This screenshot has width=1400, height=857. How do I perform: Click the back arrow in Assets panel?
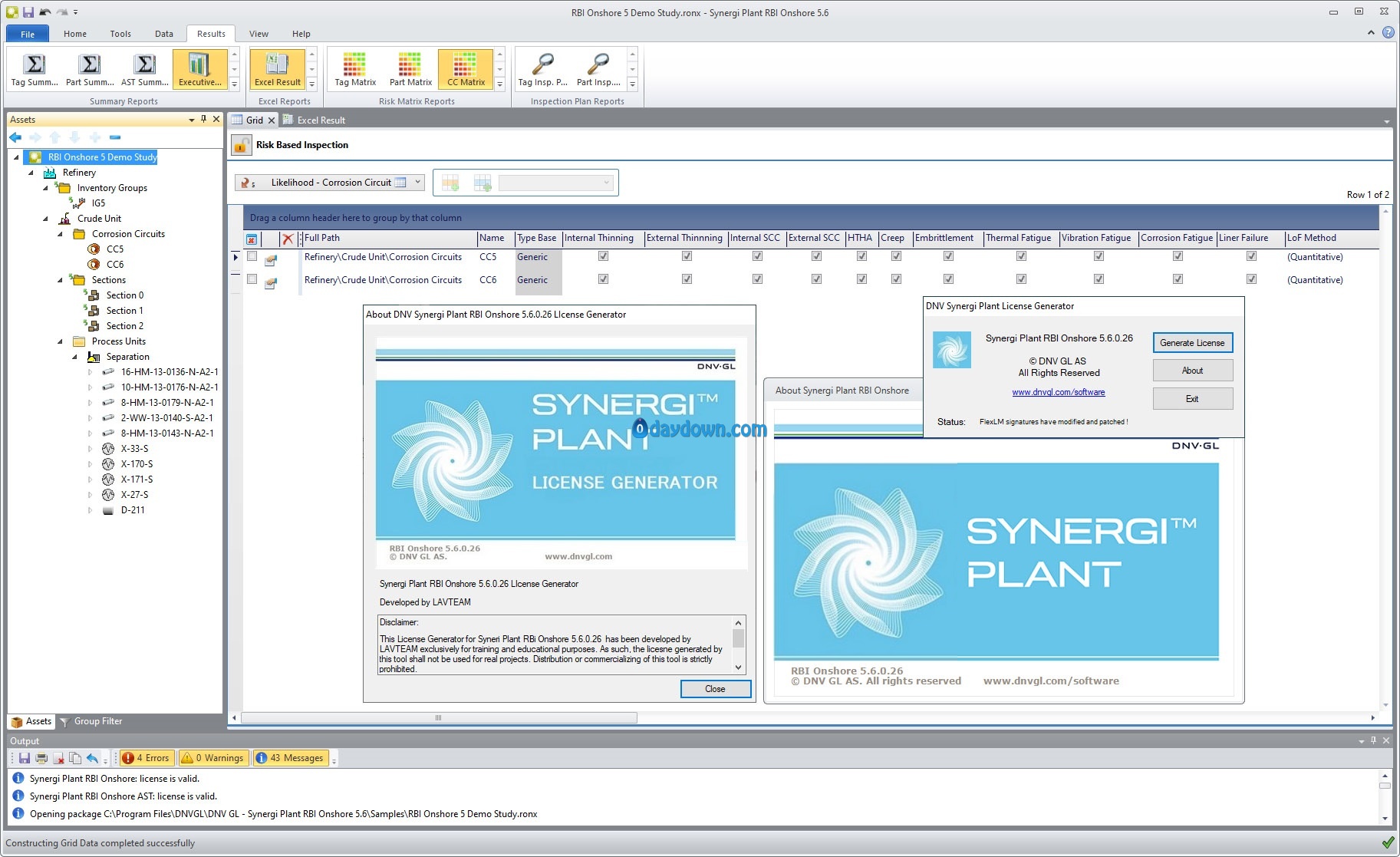tap(15, 137)
